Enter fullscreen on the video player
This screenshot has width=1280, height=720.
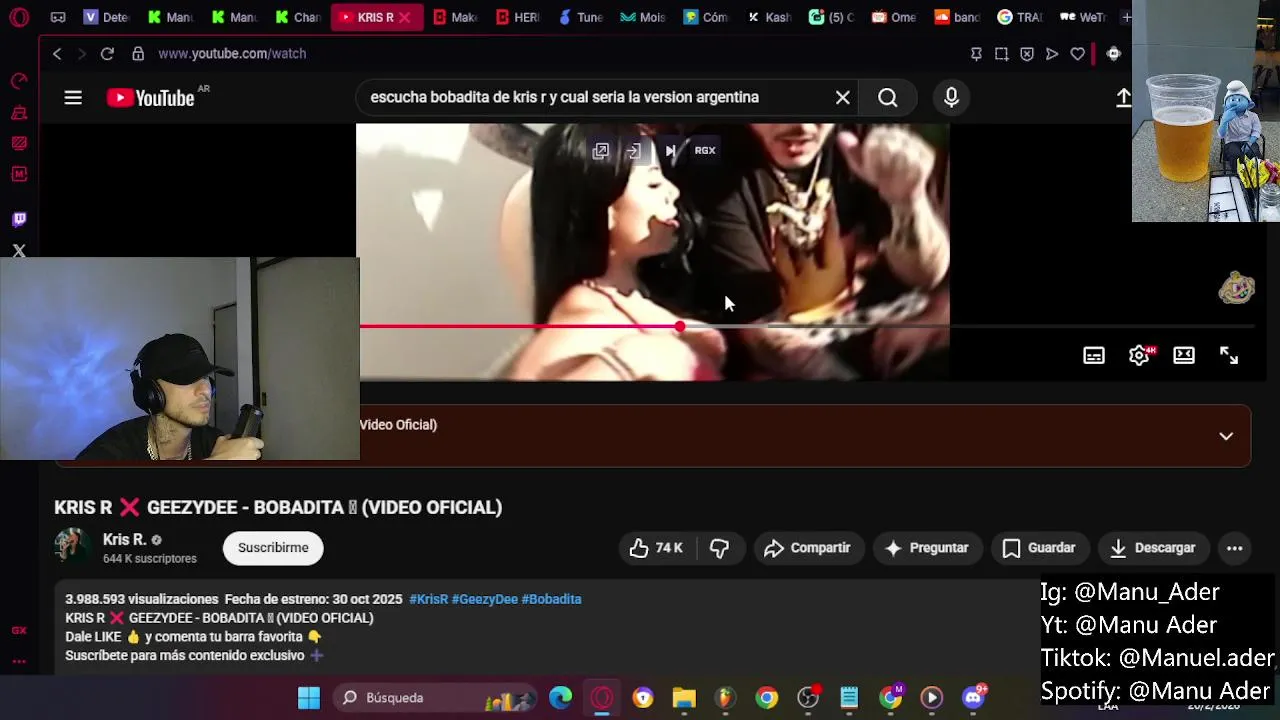tap(1229, 355)
